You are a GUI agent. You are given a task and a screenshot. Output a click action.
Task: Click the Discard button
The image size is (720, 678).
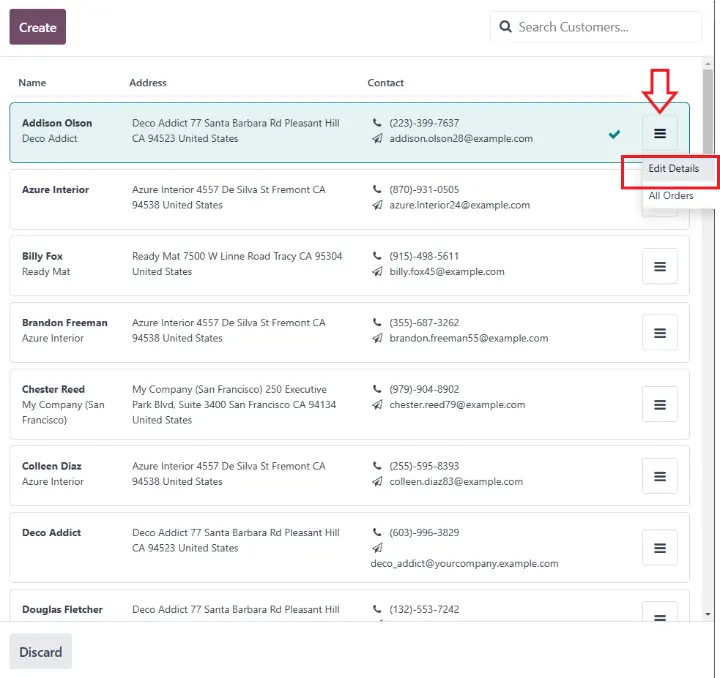(x=41, y=652)
